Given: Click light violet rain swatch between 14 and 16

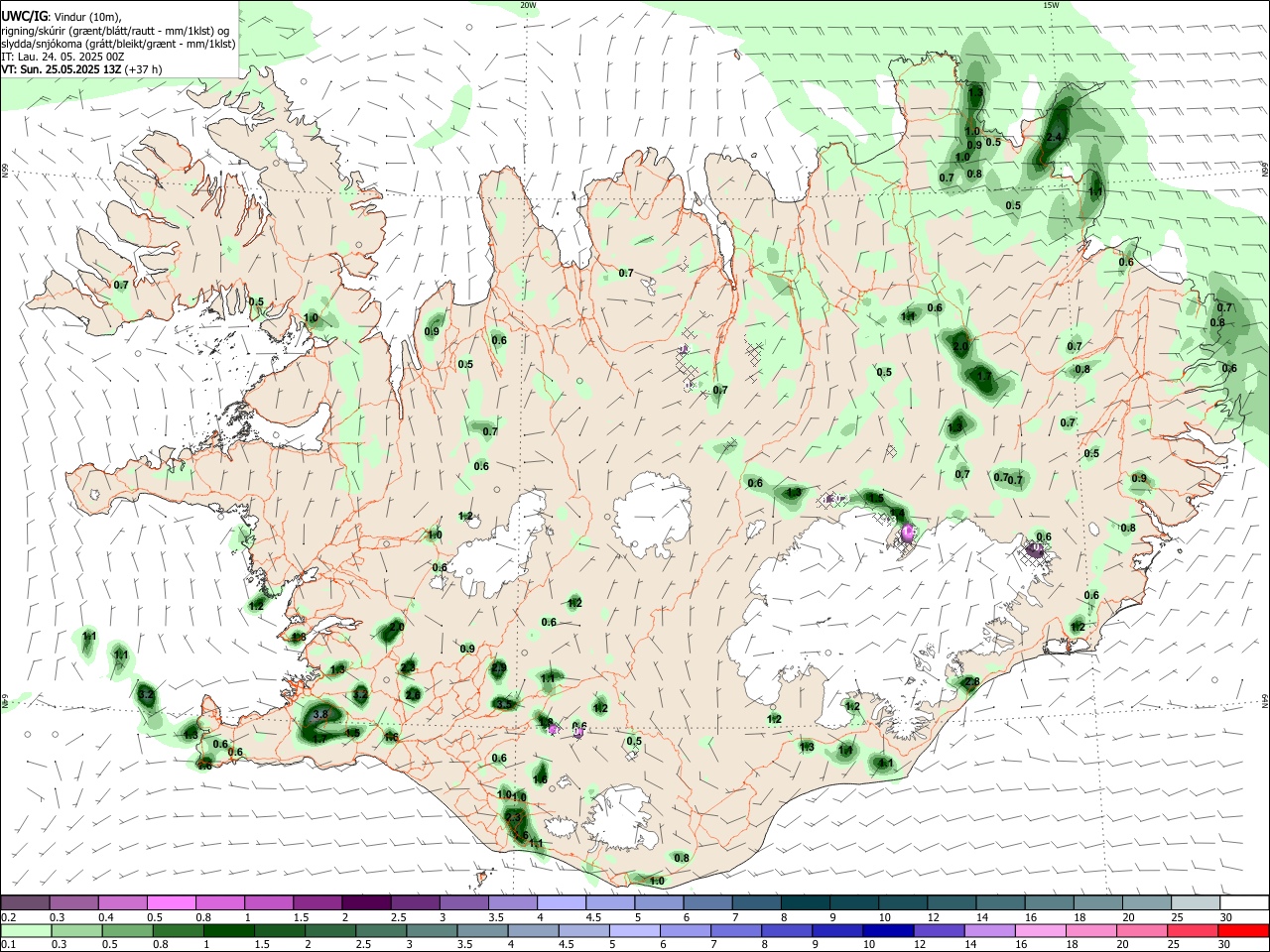Looking at the screenshot, I should pyautogui.click(x=990, y=931).
